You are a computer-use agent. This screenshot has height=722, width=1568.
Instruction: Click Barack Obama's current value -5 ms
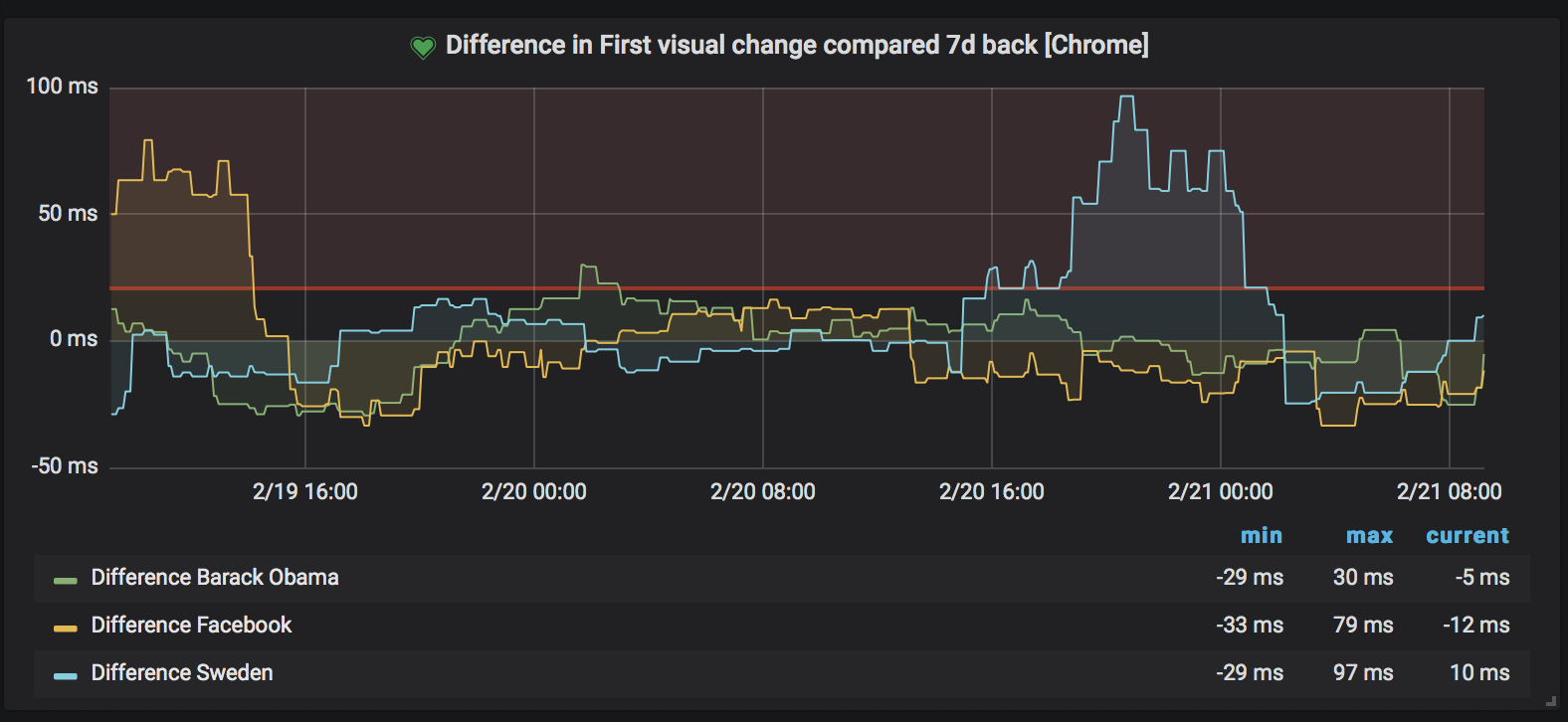coord(1482,578)
